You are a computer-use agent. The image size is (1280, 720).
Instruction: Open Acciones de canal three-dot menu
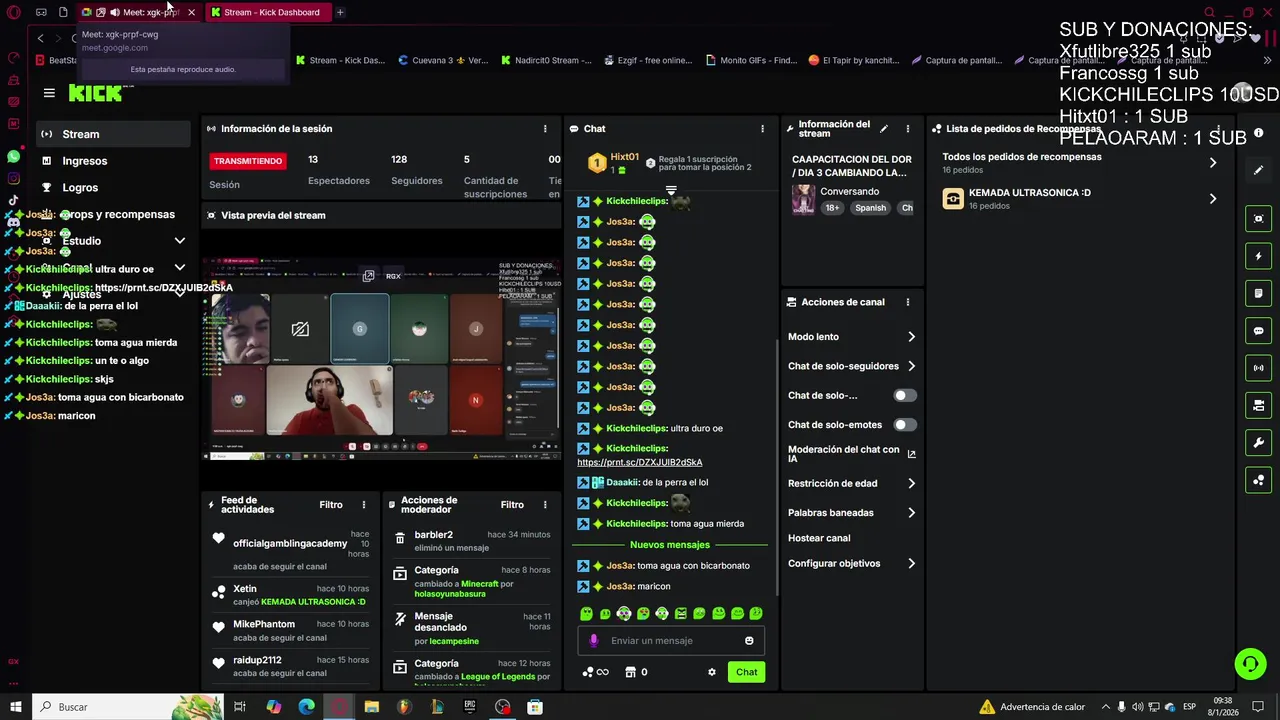pyautogui.click(x=908, y=302)
